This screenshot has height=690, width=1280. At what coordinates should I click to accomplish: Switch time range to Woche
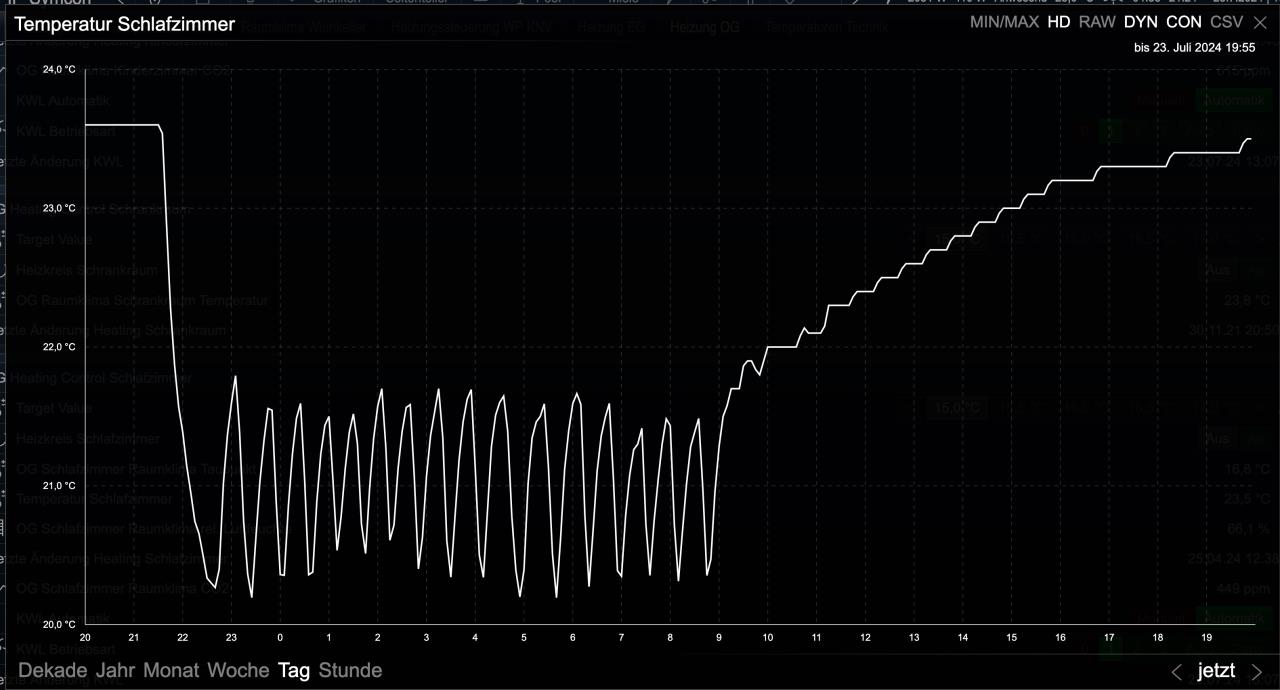(238, 670)
